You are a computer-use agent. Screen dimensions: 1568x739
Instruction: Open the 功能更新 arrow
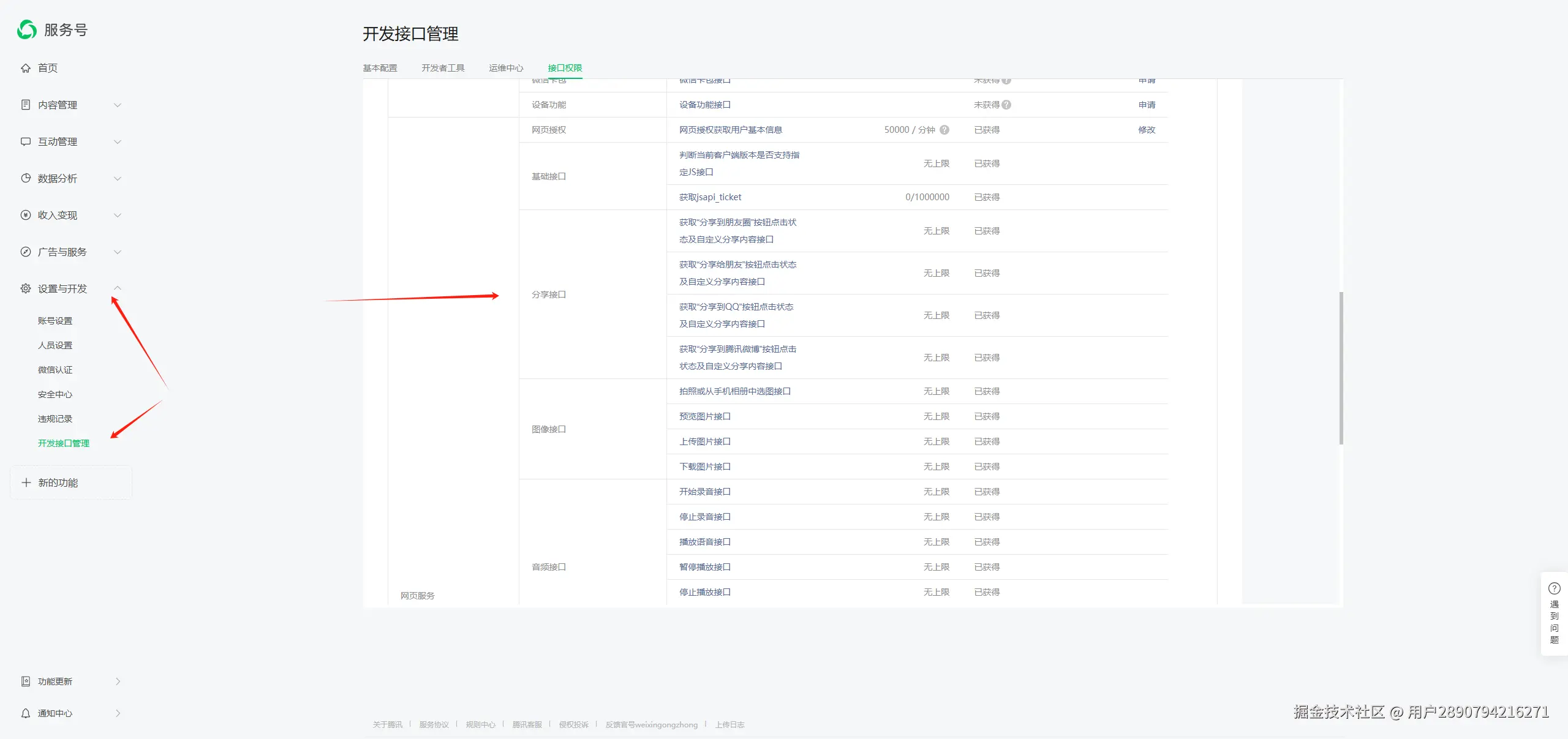click(x=118, y=681)
